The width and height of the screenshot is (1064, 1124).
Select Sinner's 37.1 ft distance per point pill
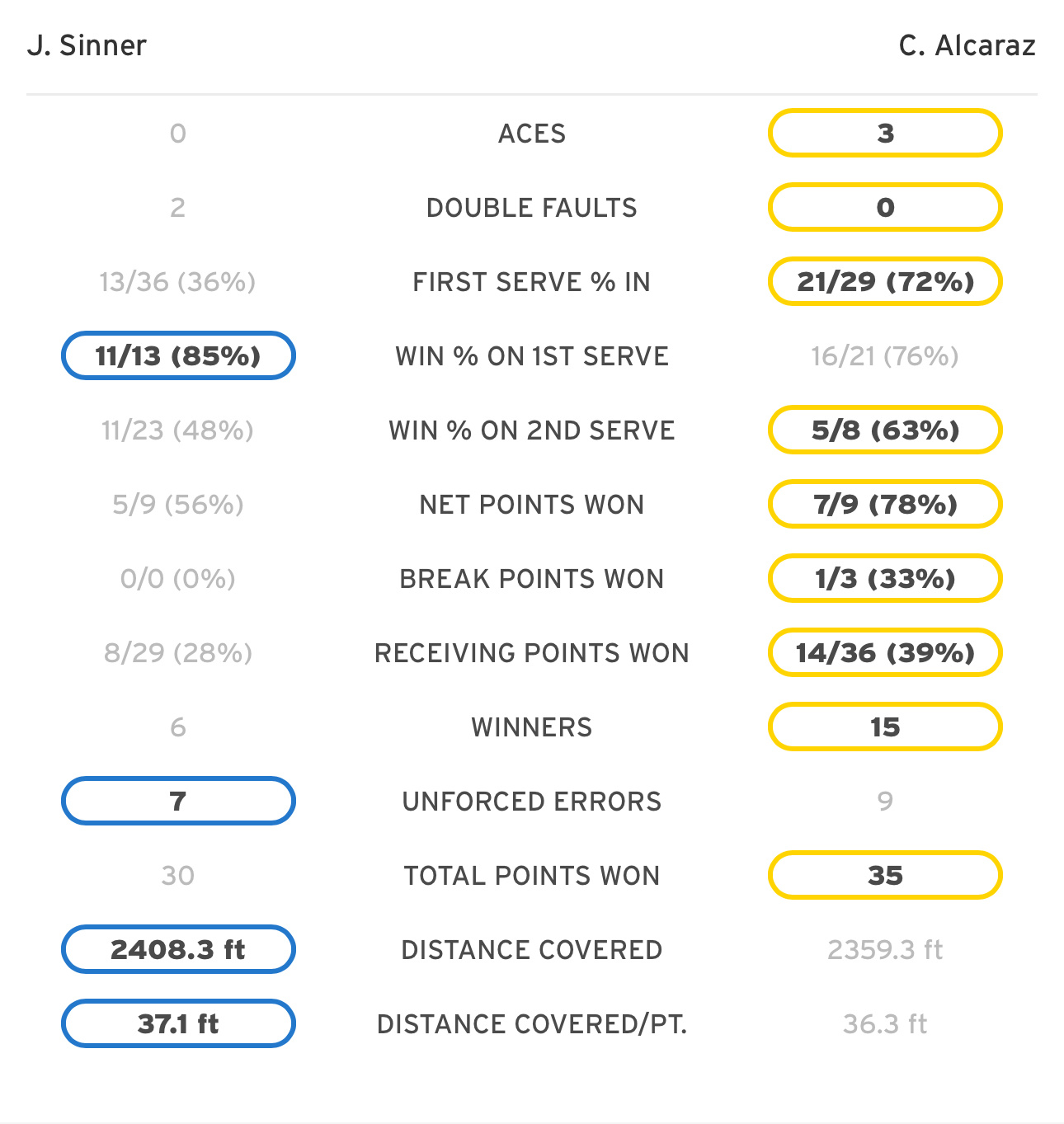coord(178,1023)
